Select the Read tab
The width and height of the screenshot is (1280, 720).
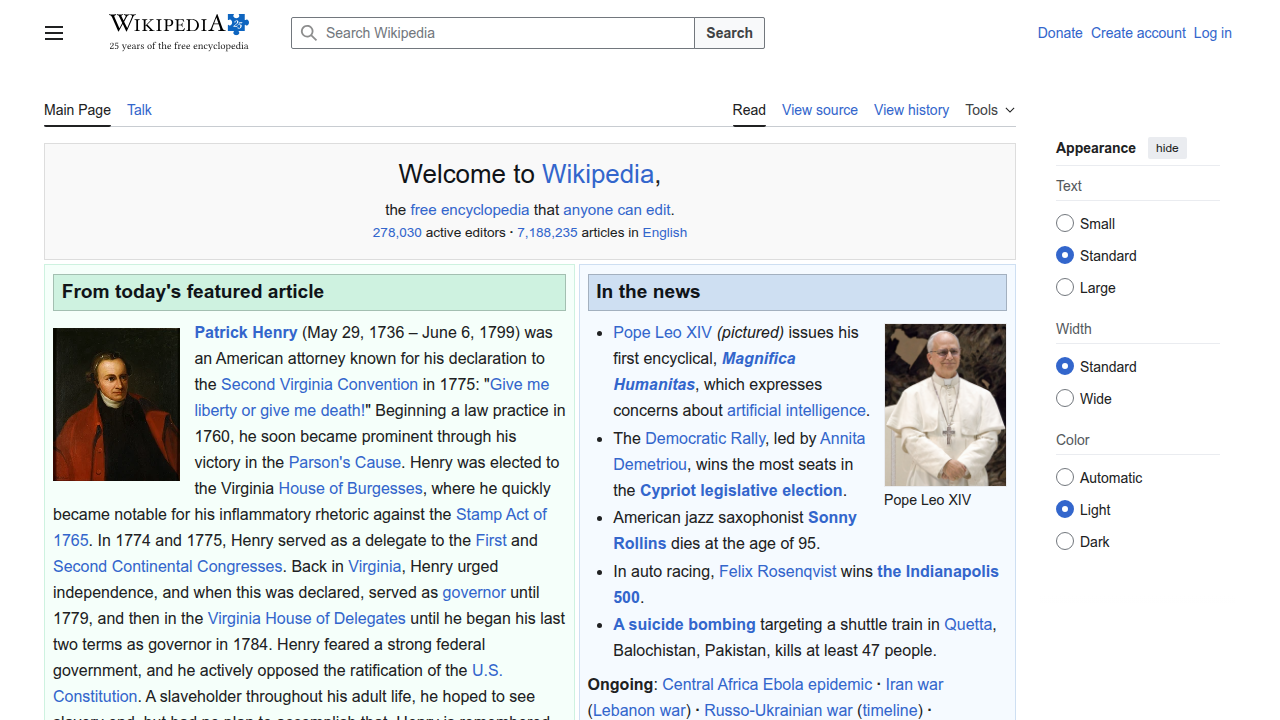click(749, 110)
